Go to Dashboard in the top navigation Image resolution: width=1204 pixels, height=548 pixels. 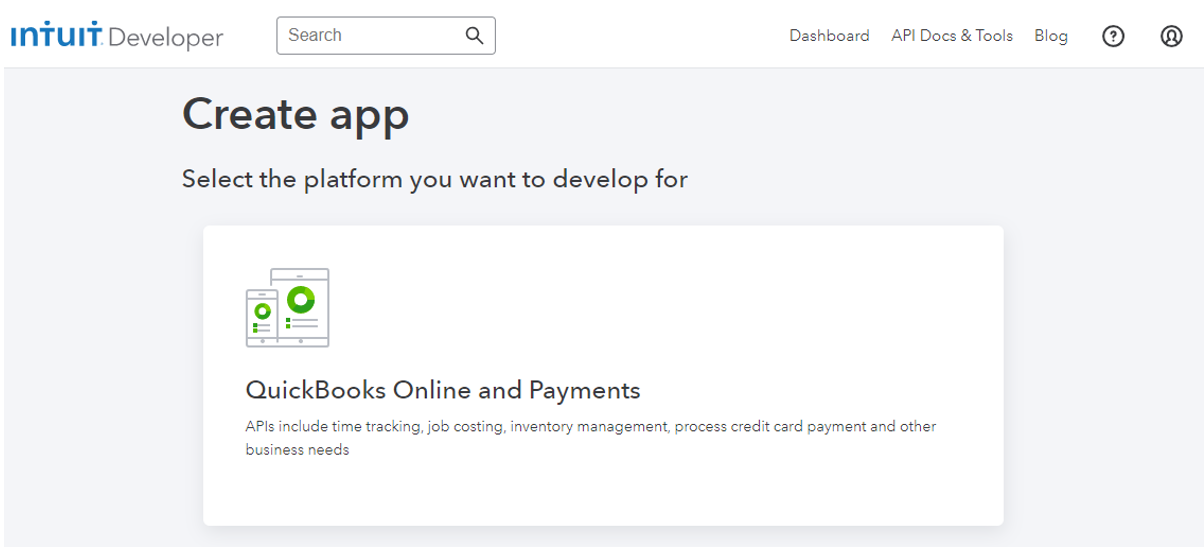click(x=829, y=36)
